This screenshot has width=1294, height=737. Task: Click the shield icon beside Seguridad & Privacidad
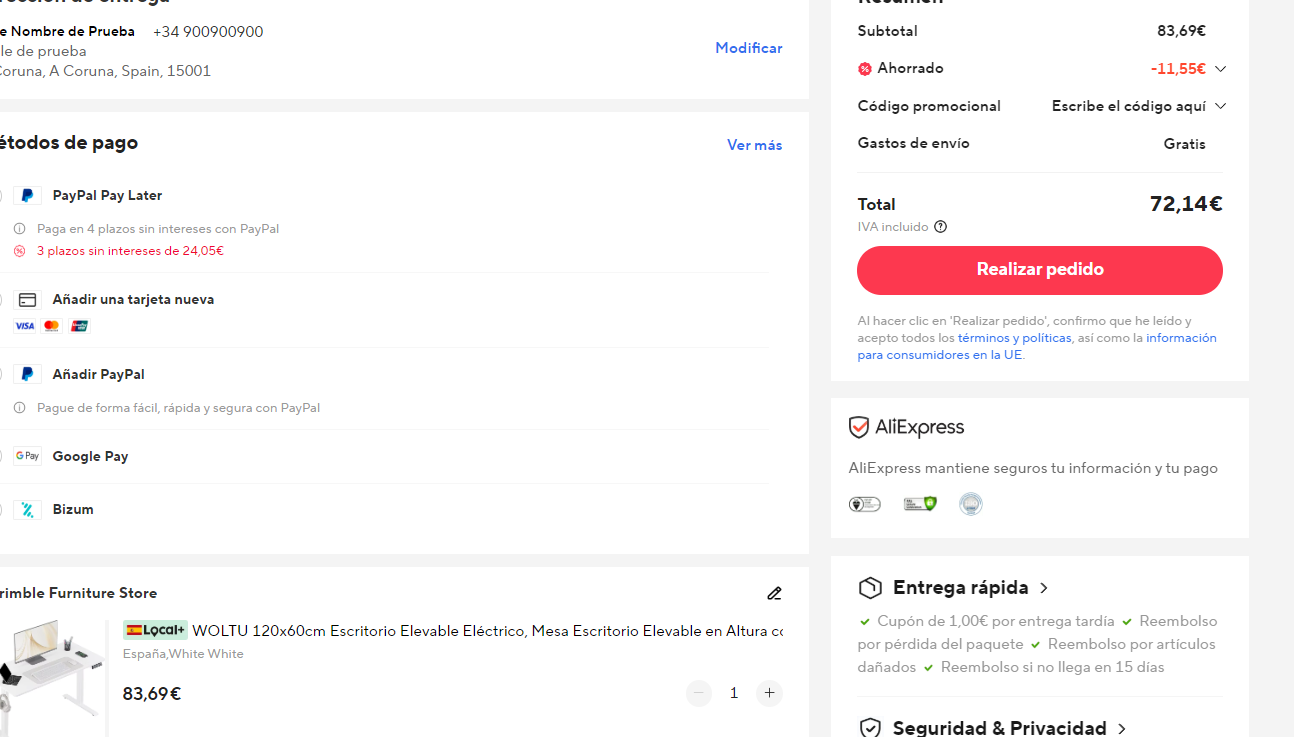pyautogui.click(x=870, y=728)
